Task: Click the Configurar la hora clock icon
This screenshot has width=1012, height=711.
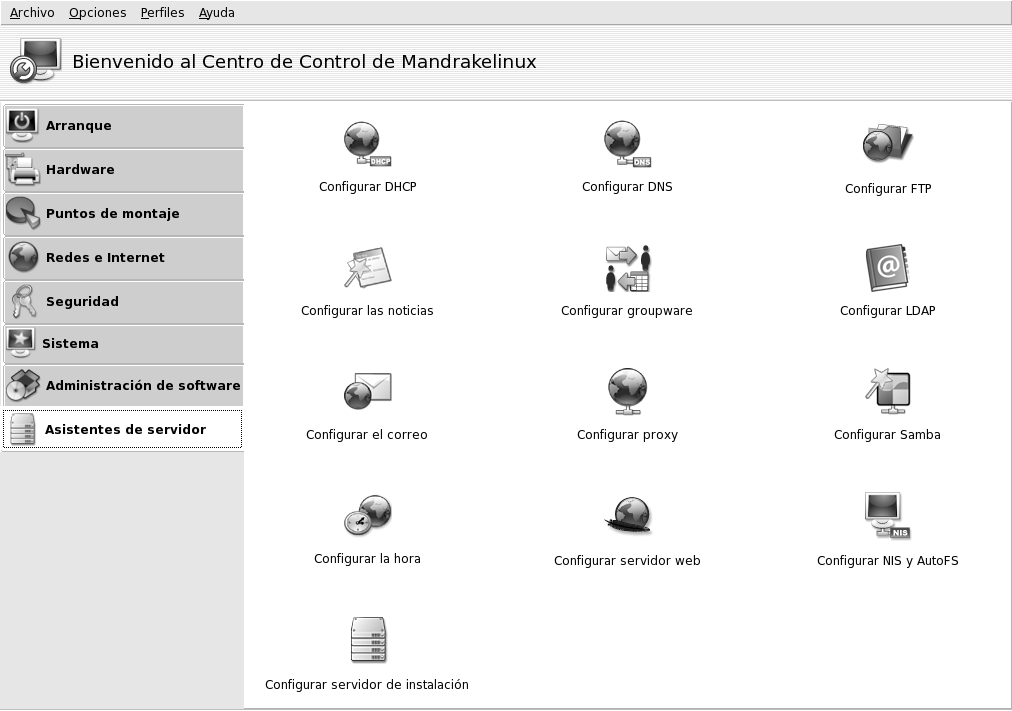Action: (367, 515)
